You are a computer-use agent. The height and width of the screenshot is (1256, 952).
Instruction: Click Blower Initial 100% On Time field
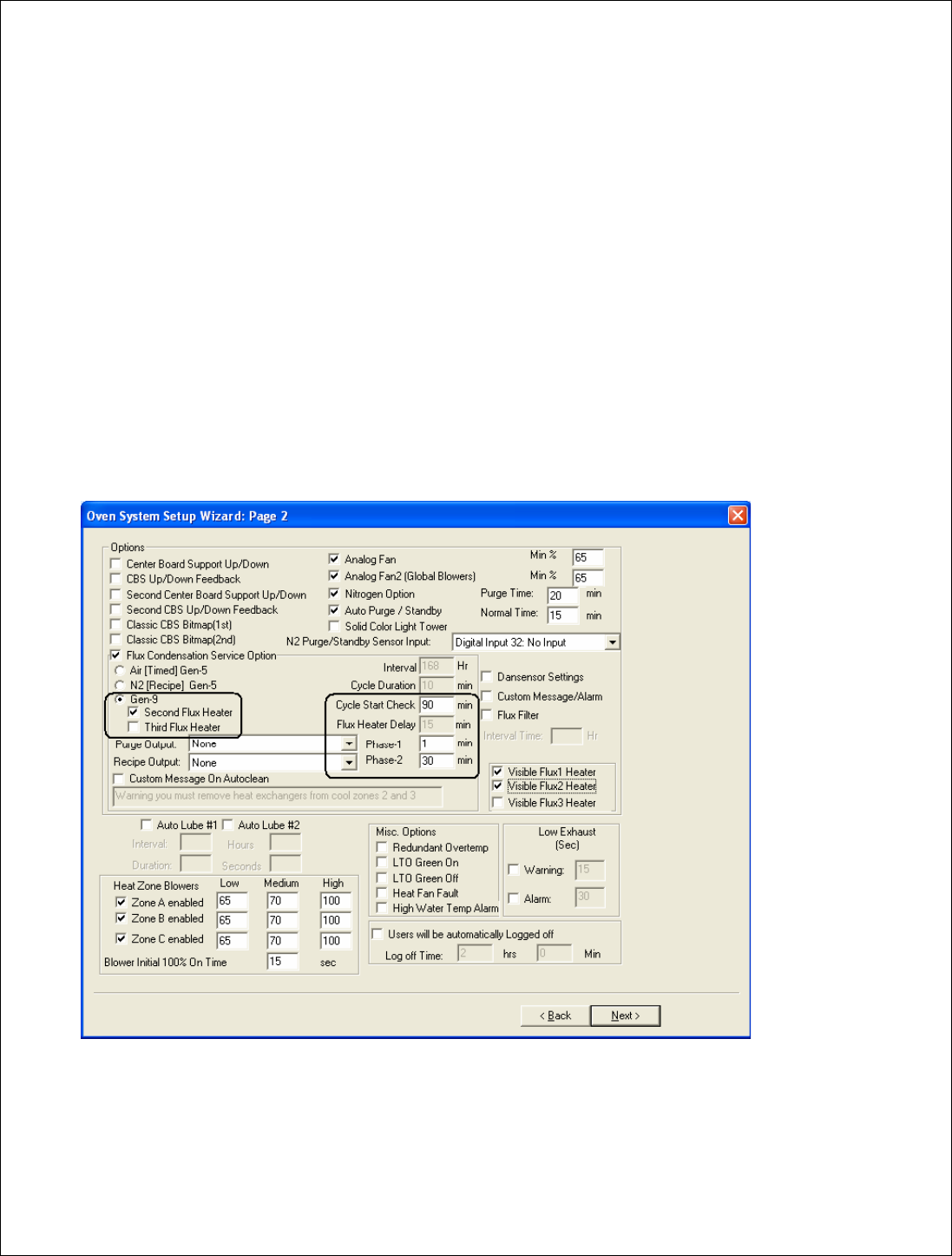[x=283, y=962]
